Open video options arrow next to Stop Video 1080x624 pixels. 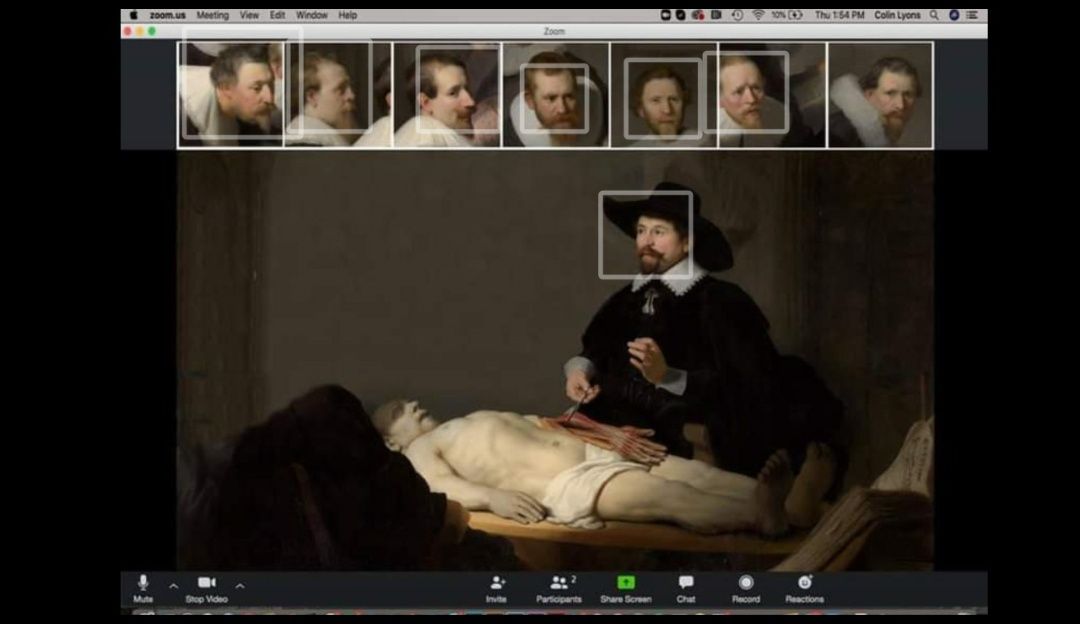(x=240, y=586)
